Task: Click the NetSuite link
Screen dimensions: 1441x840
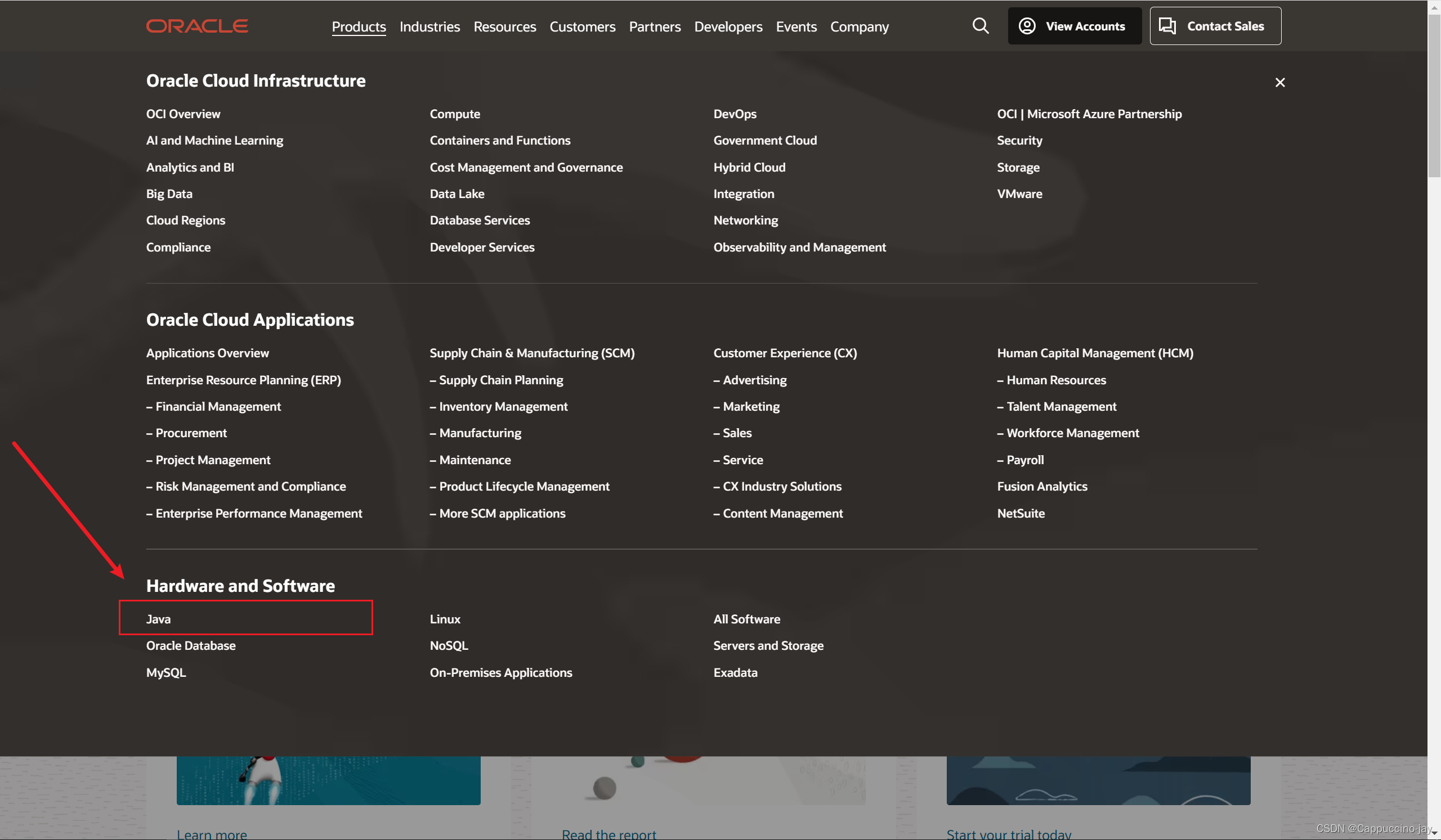Action: (x=1020, y=513)
